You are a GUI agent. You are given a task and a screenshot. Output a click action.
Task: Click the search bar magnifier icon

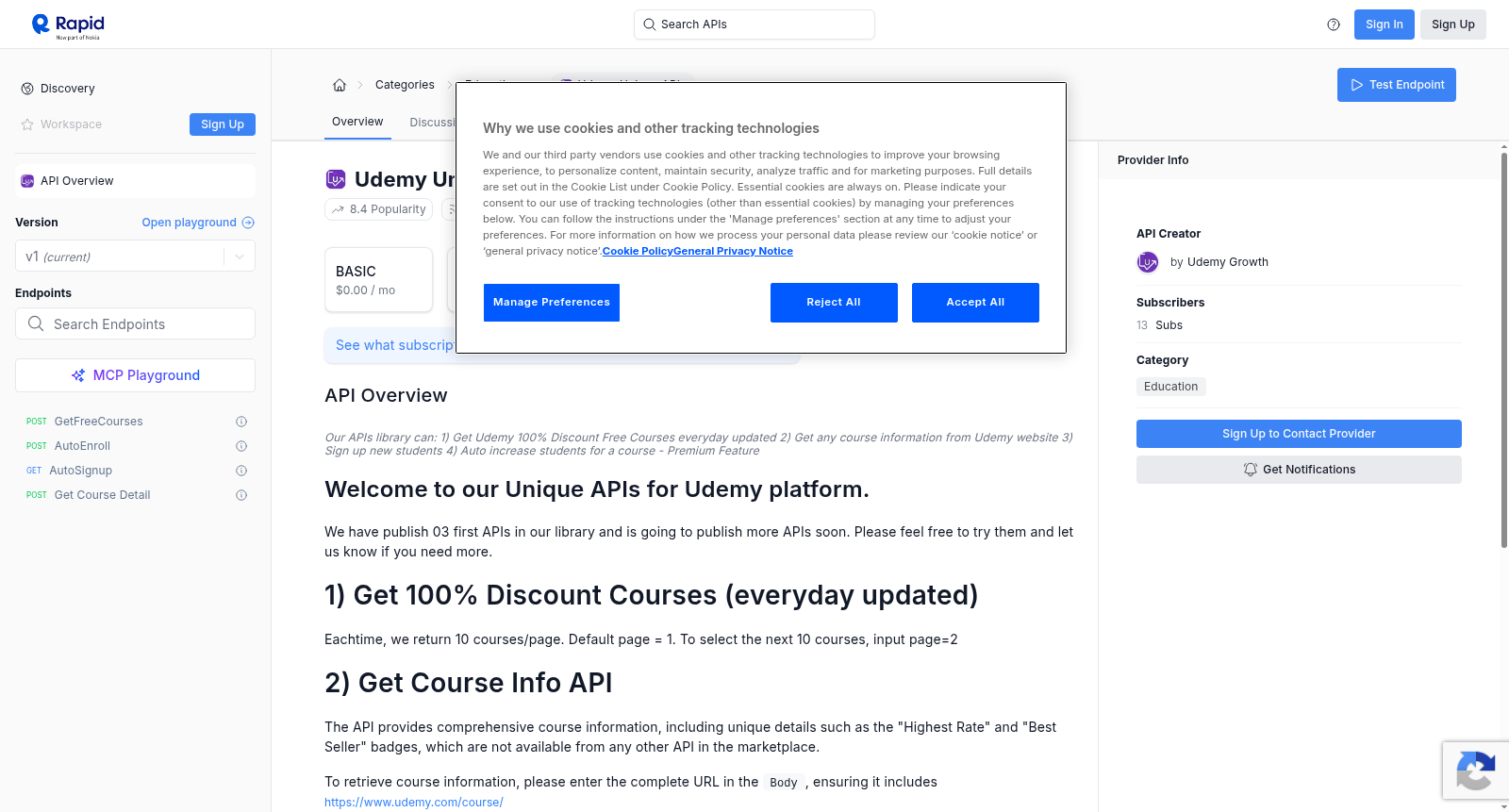click(x=650, y=25)
